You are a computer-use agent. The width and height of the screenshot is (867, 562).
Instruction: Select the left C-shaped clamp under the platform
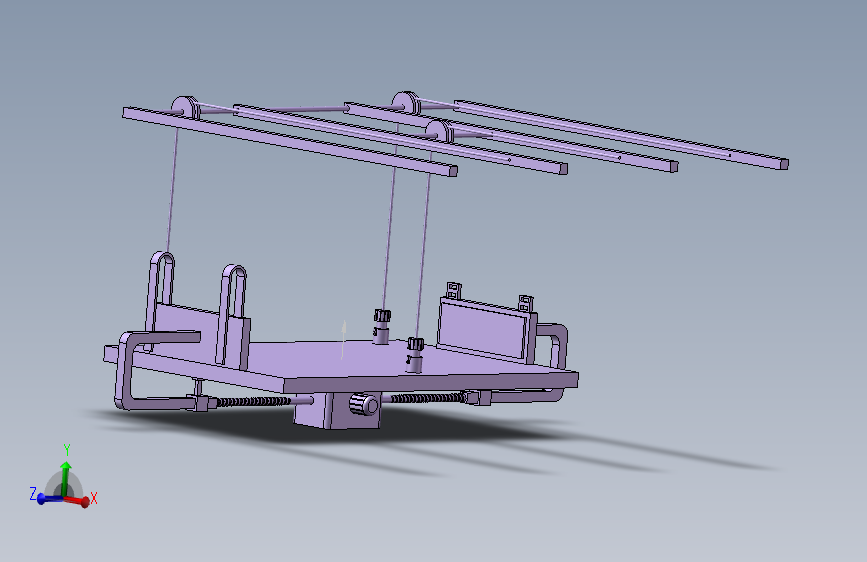[x=125, y=371]
